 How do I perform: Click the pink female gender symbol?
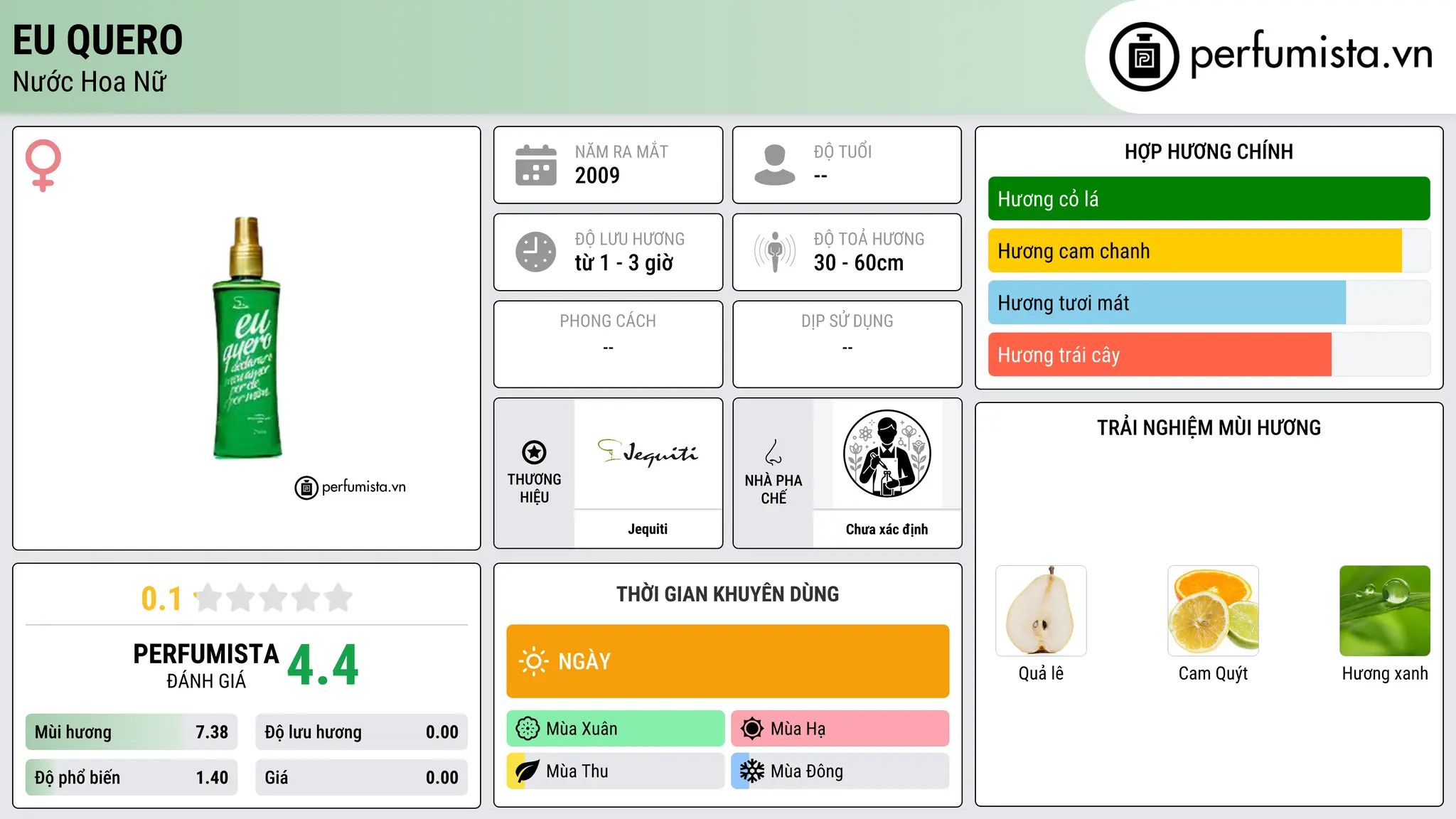pos(43,165)
